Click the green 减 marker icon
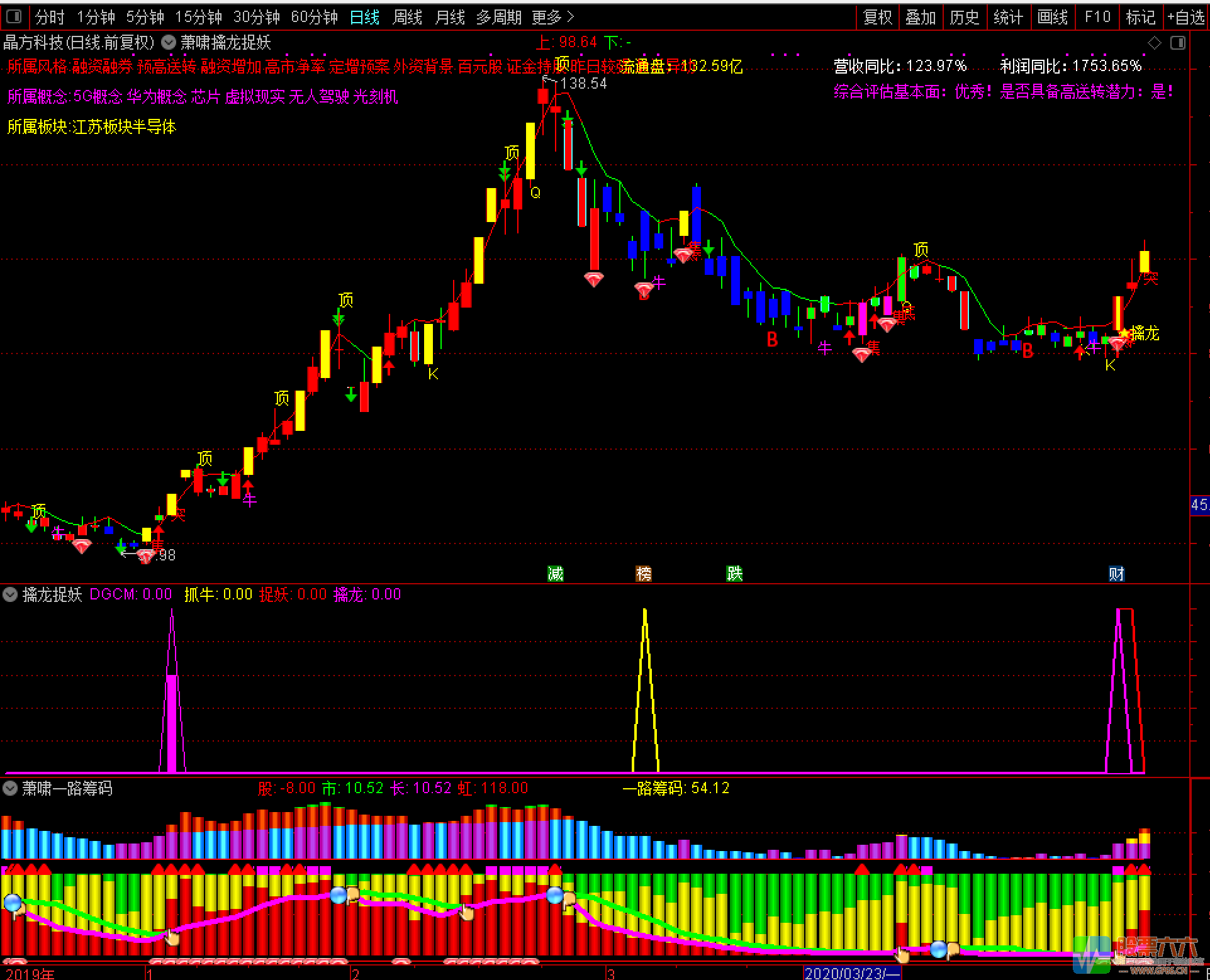This screenshot has width=1210, height=980. point(555,573)
